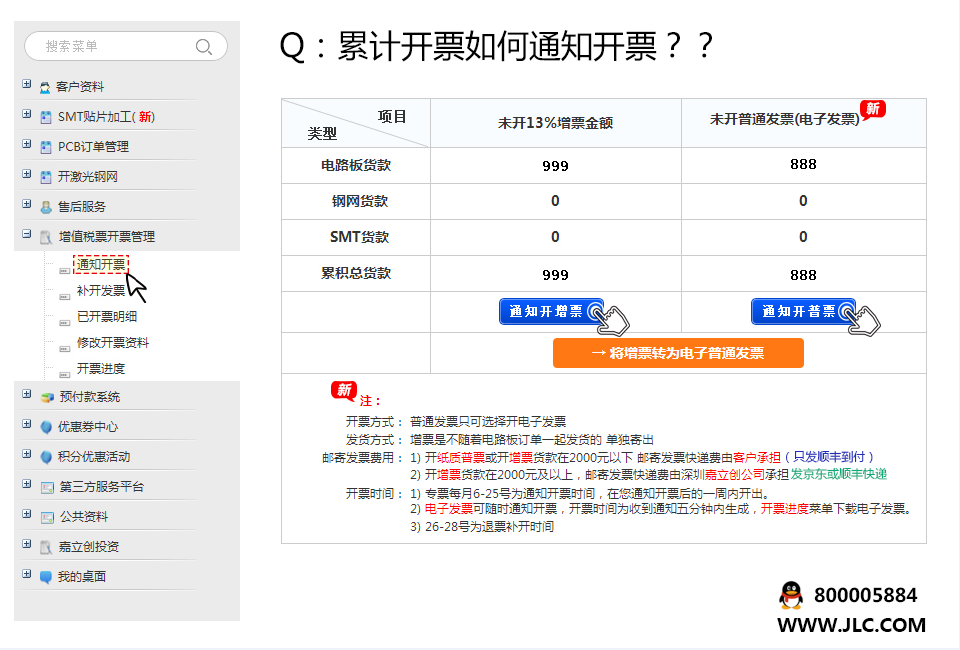Click the 优惠券中心 shield icon
The width and height of the screenshot is (960, 650).
click(46, 427)
